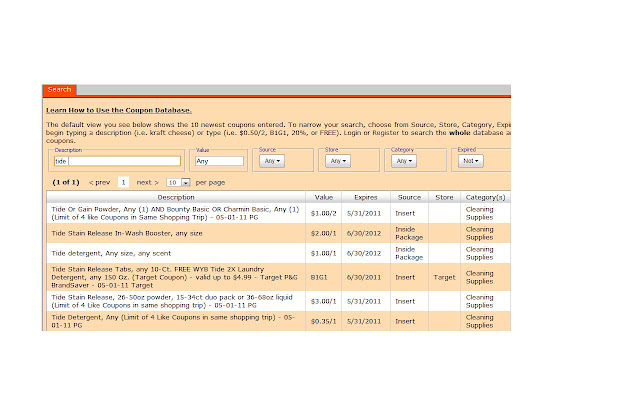Image resolution: width=640 pixels, height=400 pixels.
Task: Open the Search tab
Action: click(x=59, y=89)
